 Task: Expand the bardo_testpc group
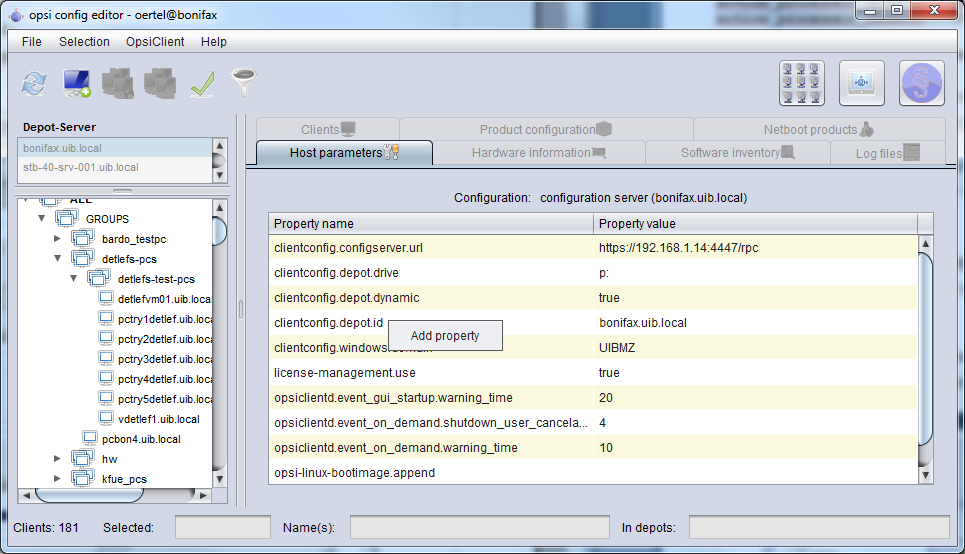coord(57,238)
